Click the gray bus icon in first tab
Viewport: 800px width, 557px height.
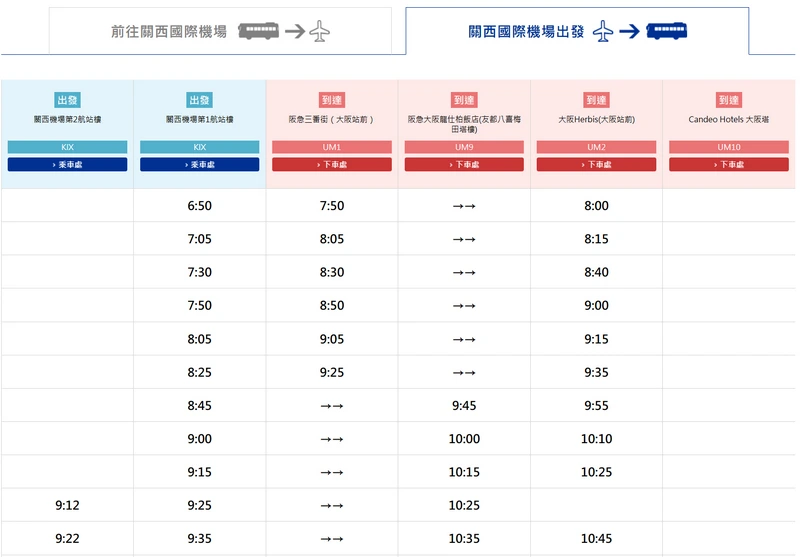point(258,31)
